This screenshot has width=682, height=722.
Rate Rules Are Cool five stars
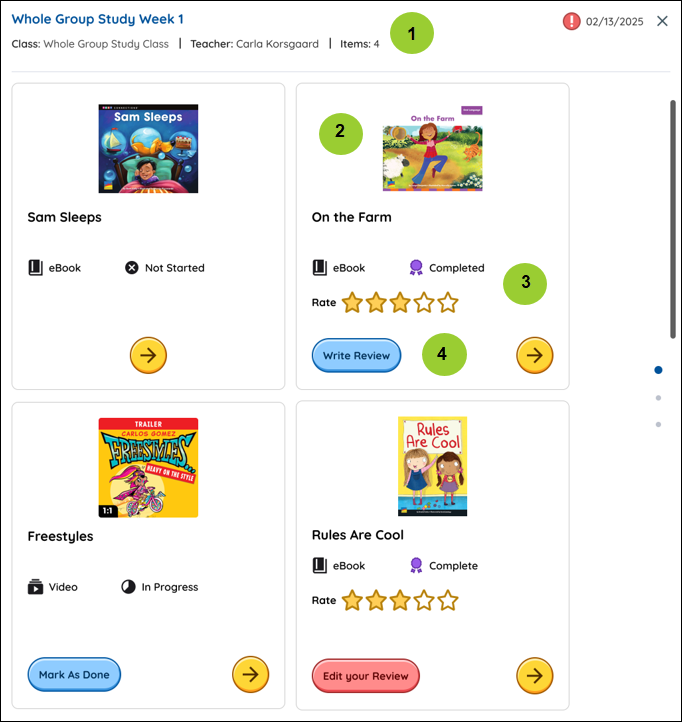click(x=448, y=600)
